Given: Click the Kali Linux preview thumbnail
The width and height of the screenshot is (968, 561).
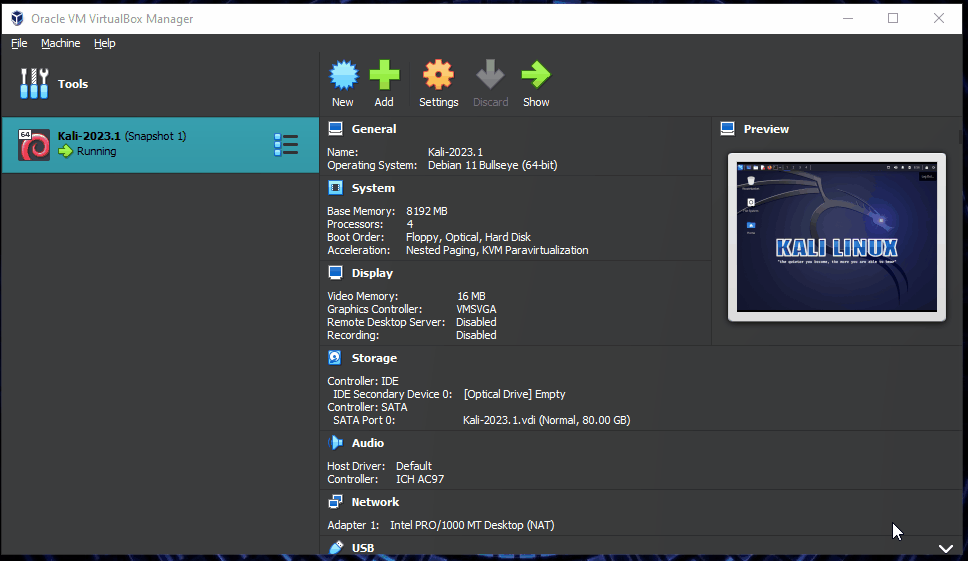Looking at the screenshot, I should 837,237.
